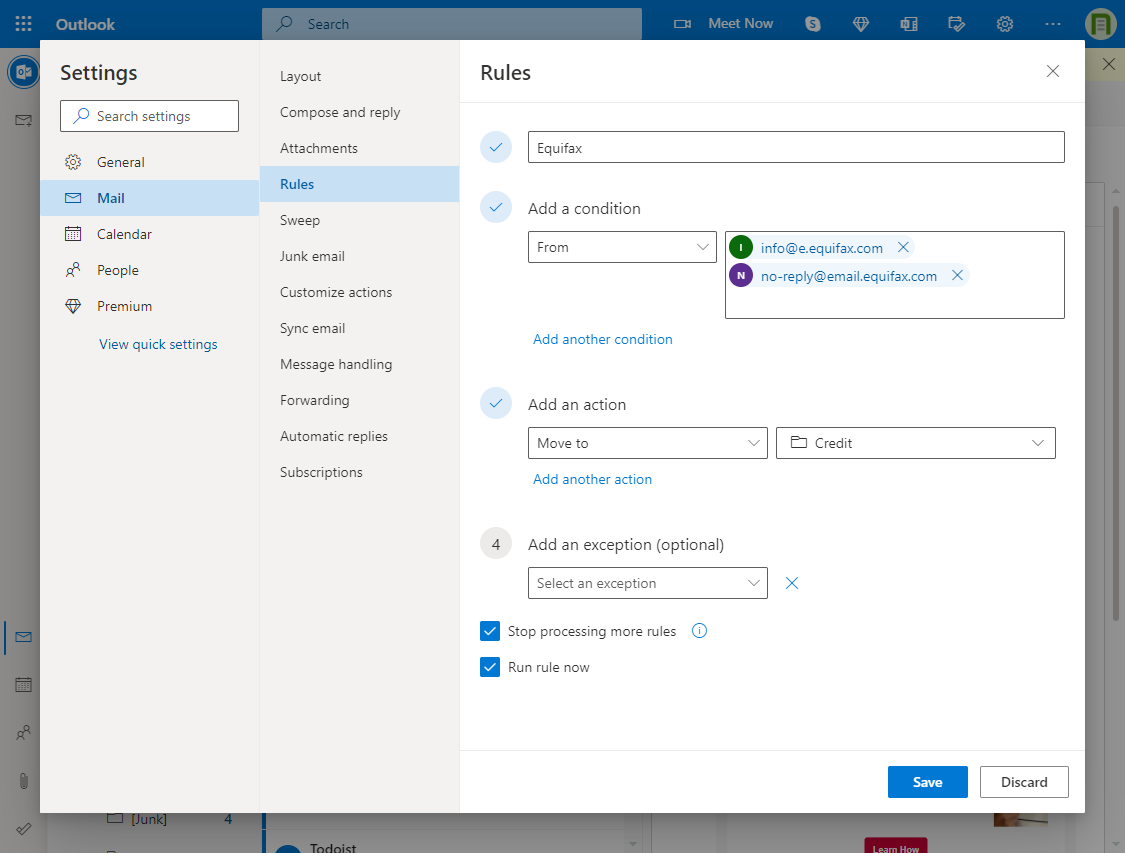The height and width of the screenshot is (853, 1125).
Task: Go to Sync email settings
Action: 359,328
